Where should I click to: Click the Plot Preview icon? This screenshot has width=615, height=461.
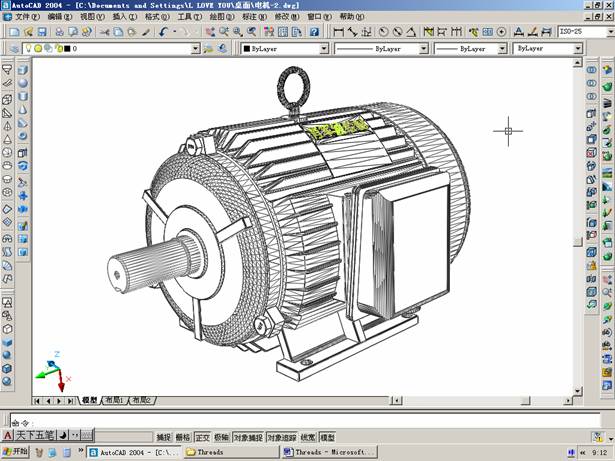point(73,32)
